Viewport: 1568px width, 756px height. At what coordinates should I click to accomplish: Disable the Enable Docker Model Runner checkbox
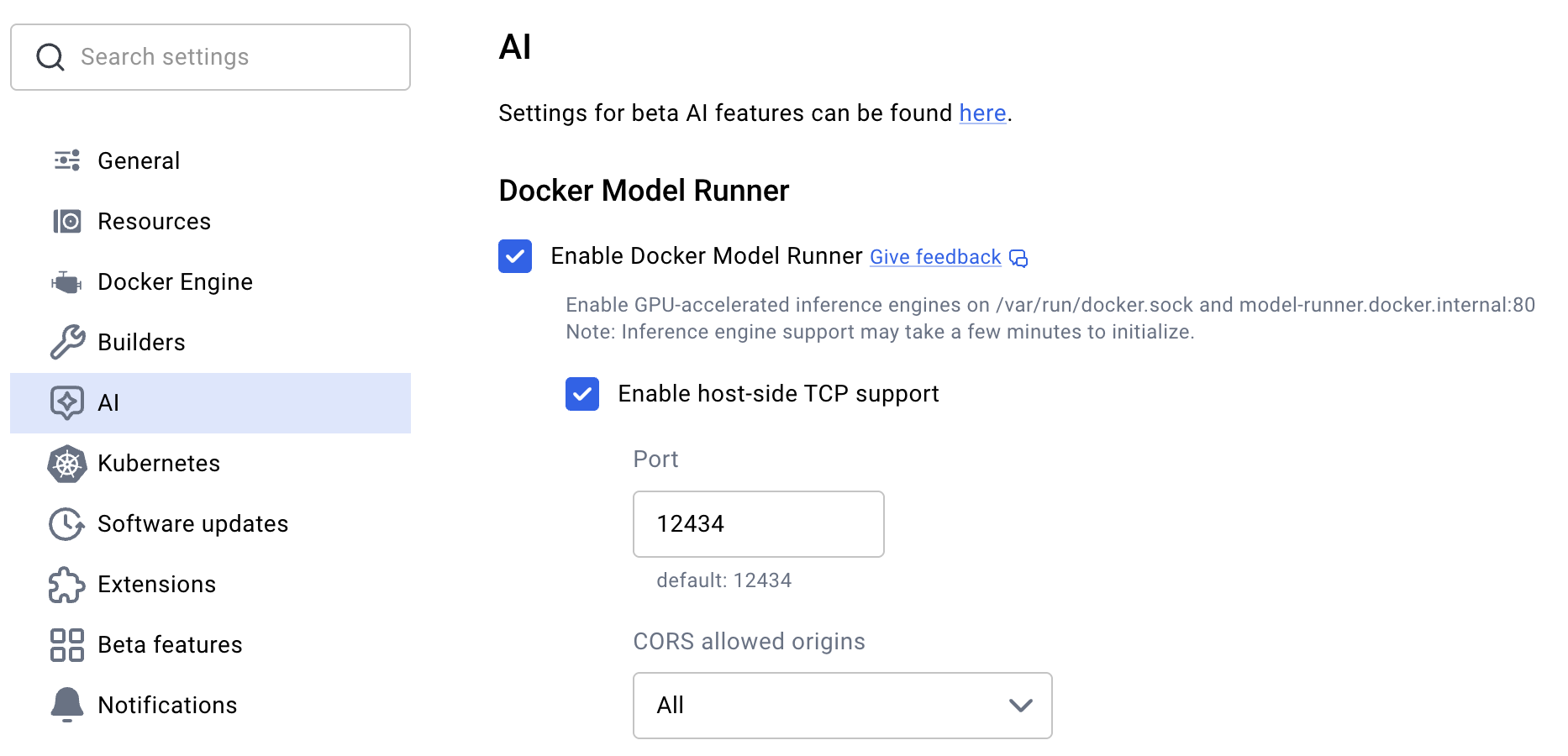click(x=514, y=256)
